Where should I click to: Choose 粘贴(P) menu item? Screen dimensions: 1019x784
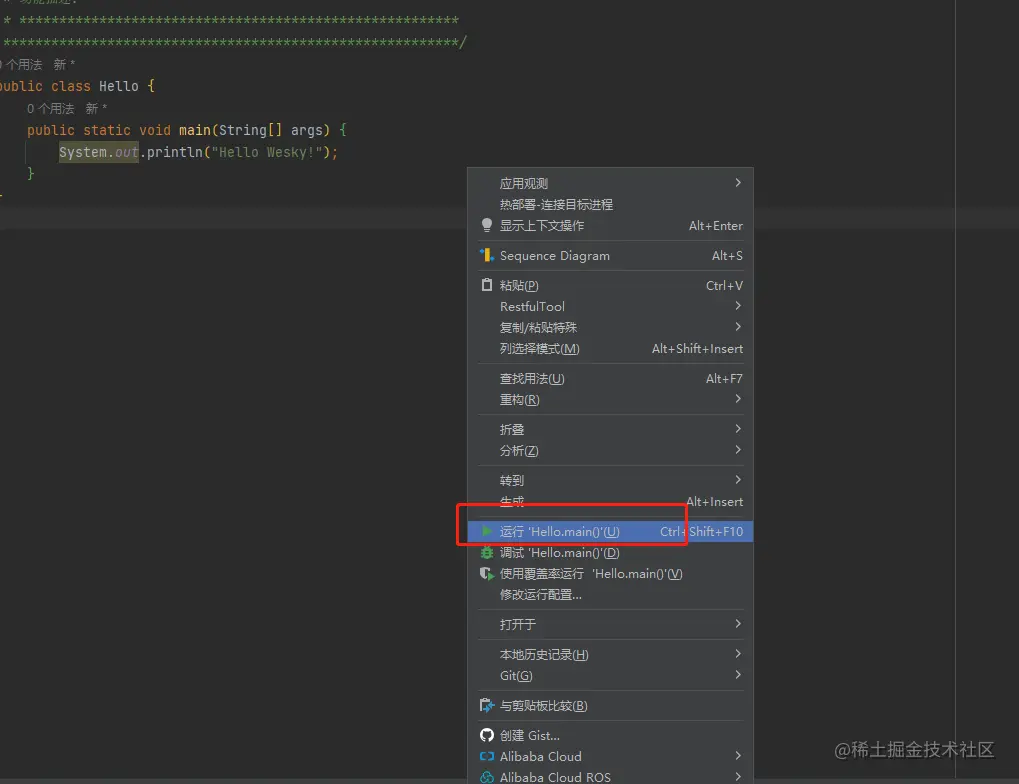[x=610, y=285]
